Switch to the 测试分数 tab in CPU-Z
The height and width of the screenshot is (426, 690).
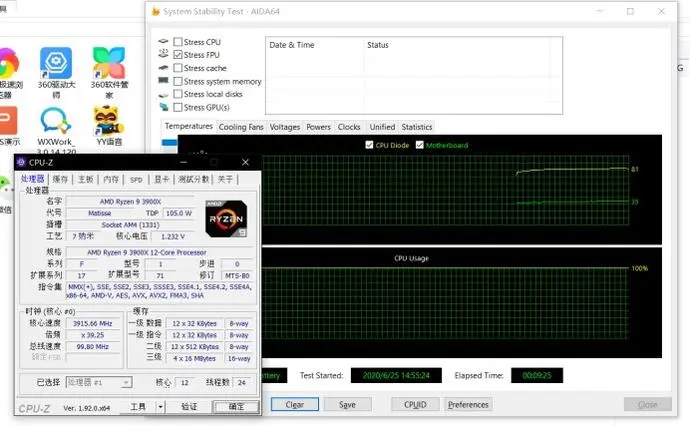(194, 179)
